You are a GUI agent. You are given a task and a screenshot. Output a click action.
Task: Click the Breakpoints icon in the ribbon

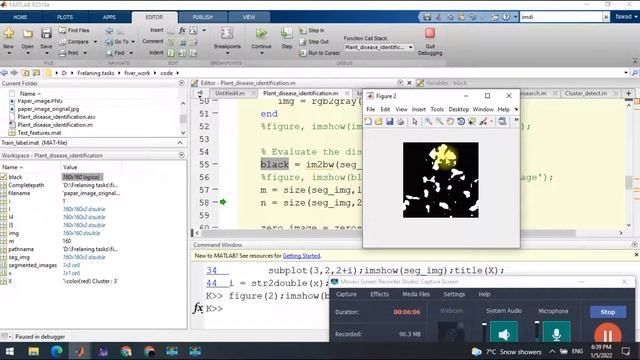[227, 34]
